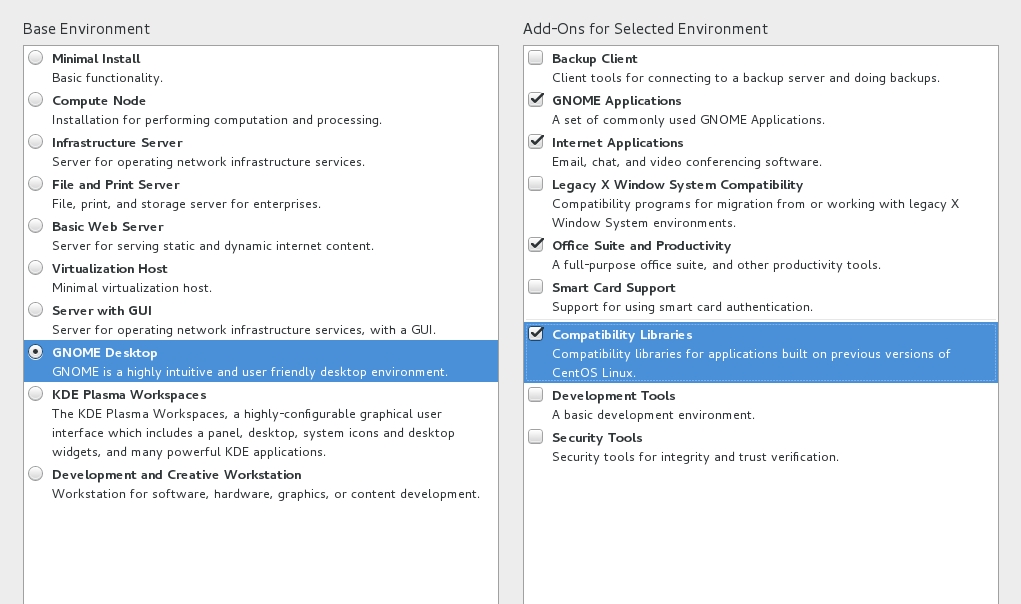This screenshot has width=1021, height=604.
Task: Click the Infrastructure Server title text
Action: 117,143
